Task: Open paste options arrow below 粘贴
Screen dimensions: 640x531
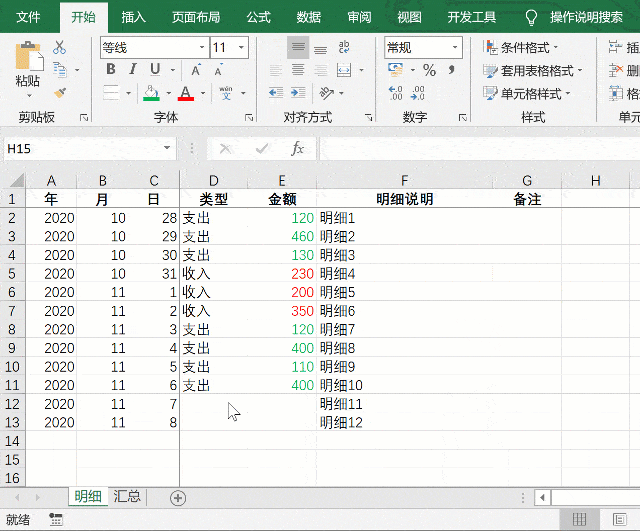Action: point(29,96)
